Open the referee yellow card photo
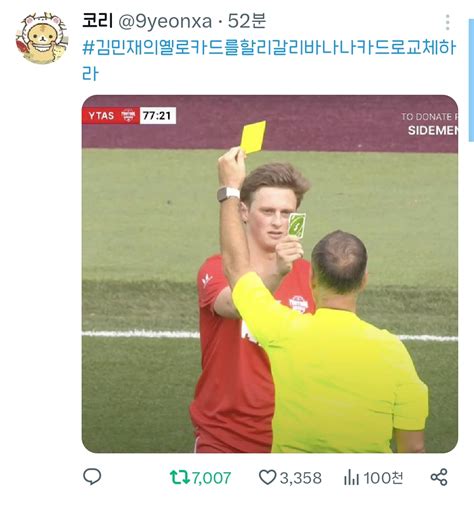 point(270,274)
